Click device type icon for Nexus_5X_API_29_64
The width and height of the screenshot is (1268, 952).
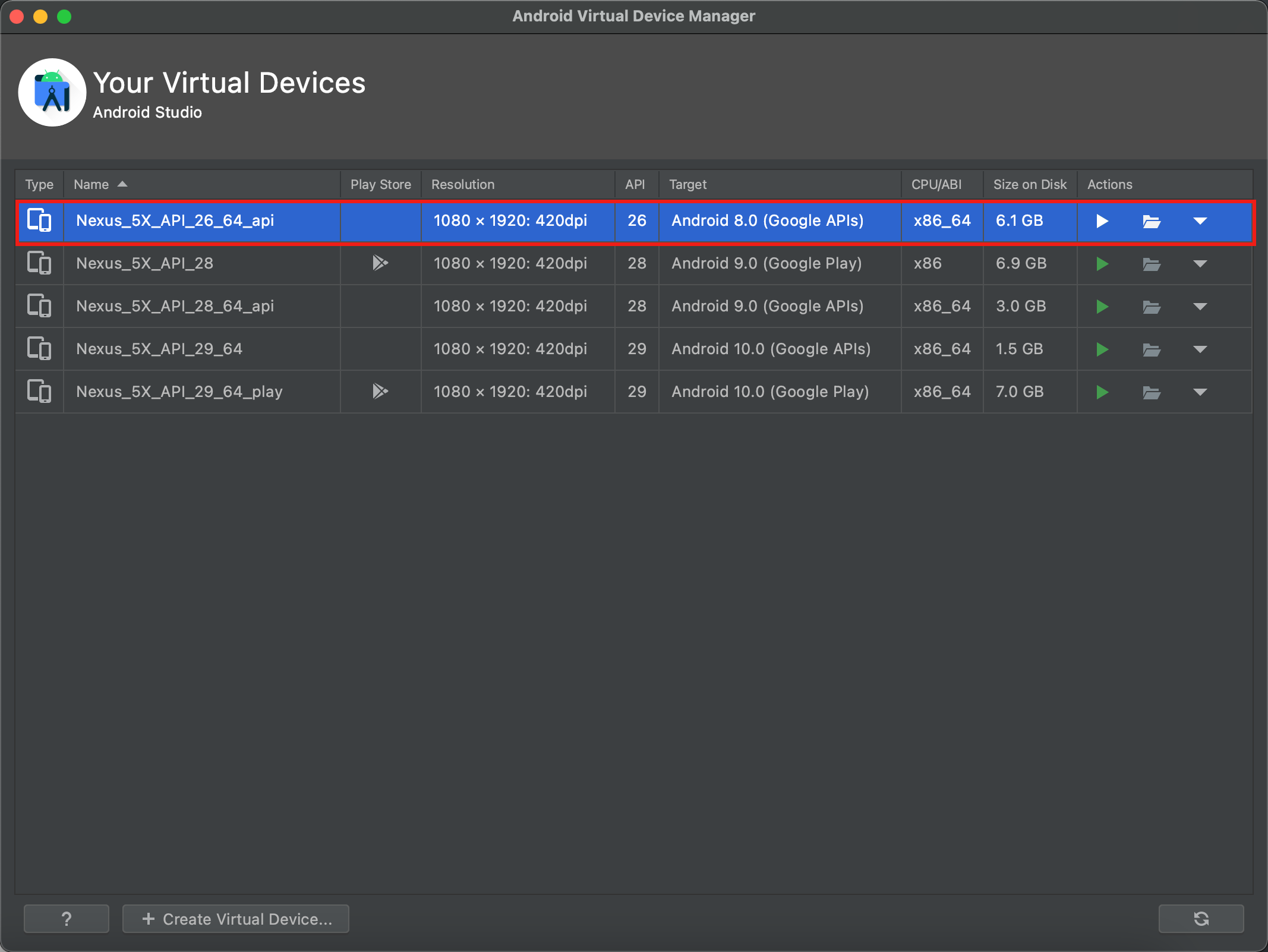(x=39, y=349)
